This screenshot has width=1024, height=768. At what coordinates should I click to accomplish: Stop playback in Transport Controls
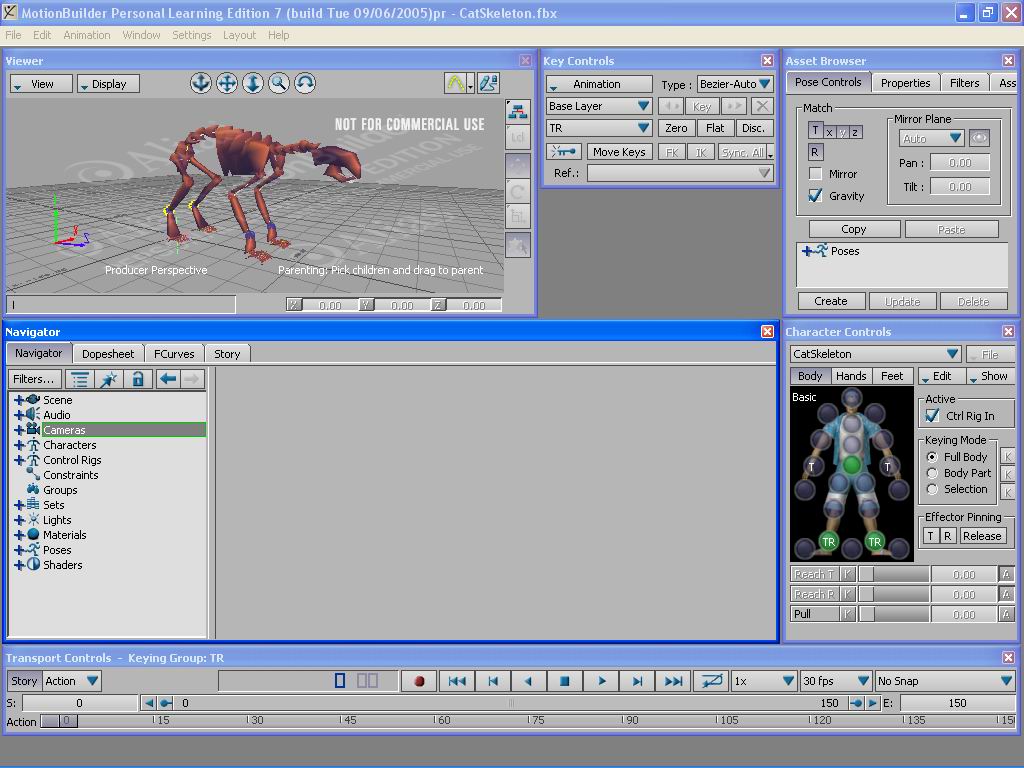point(565,680)
